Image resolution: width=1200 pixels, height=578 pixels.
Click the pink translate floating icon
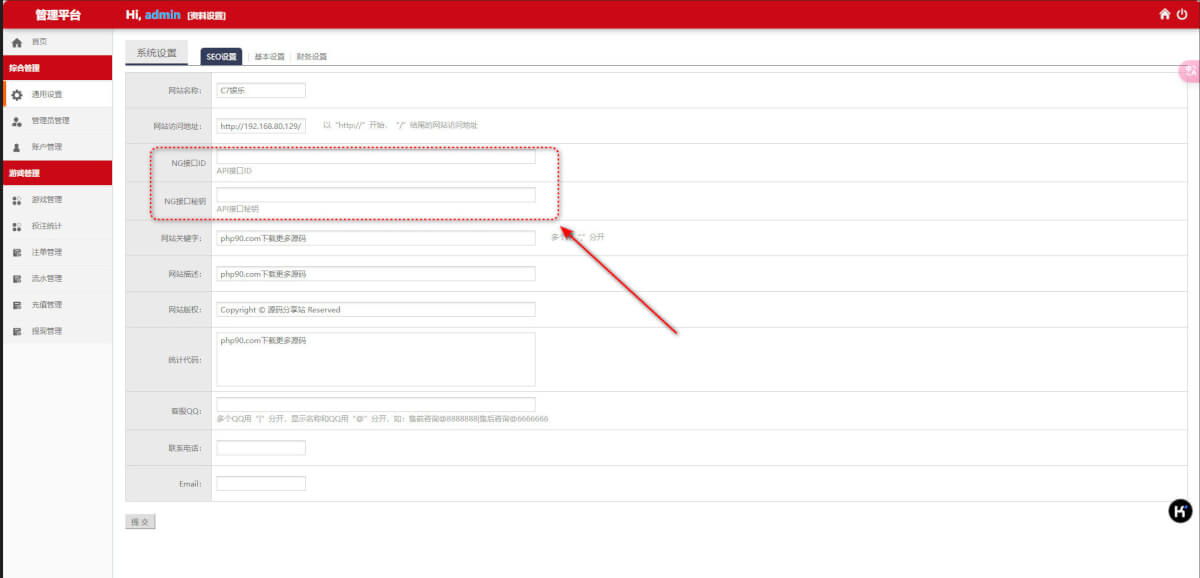(x=1190, y=71)
